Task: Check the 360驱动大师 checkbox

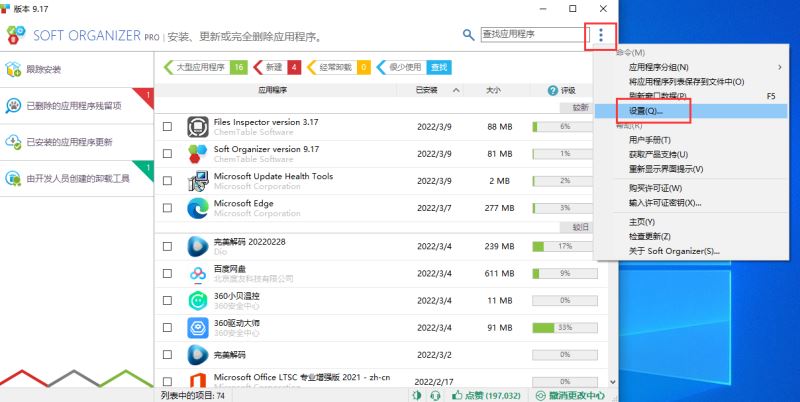Action: click(x=167, y=328)
